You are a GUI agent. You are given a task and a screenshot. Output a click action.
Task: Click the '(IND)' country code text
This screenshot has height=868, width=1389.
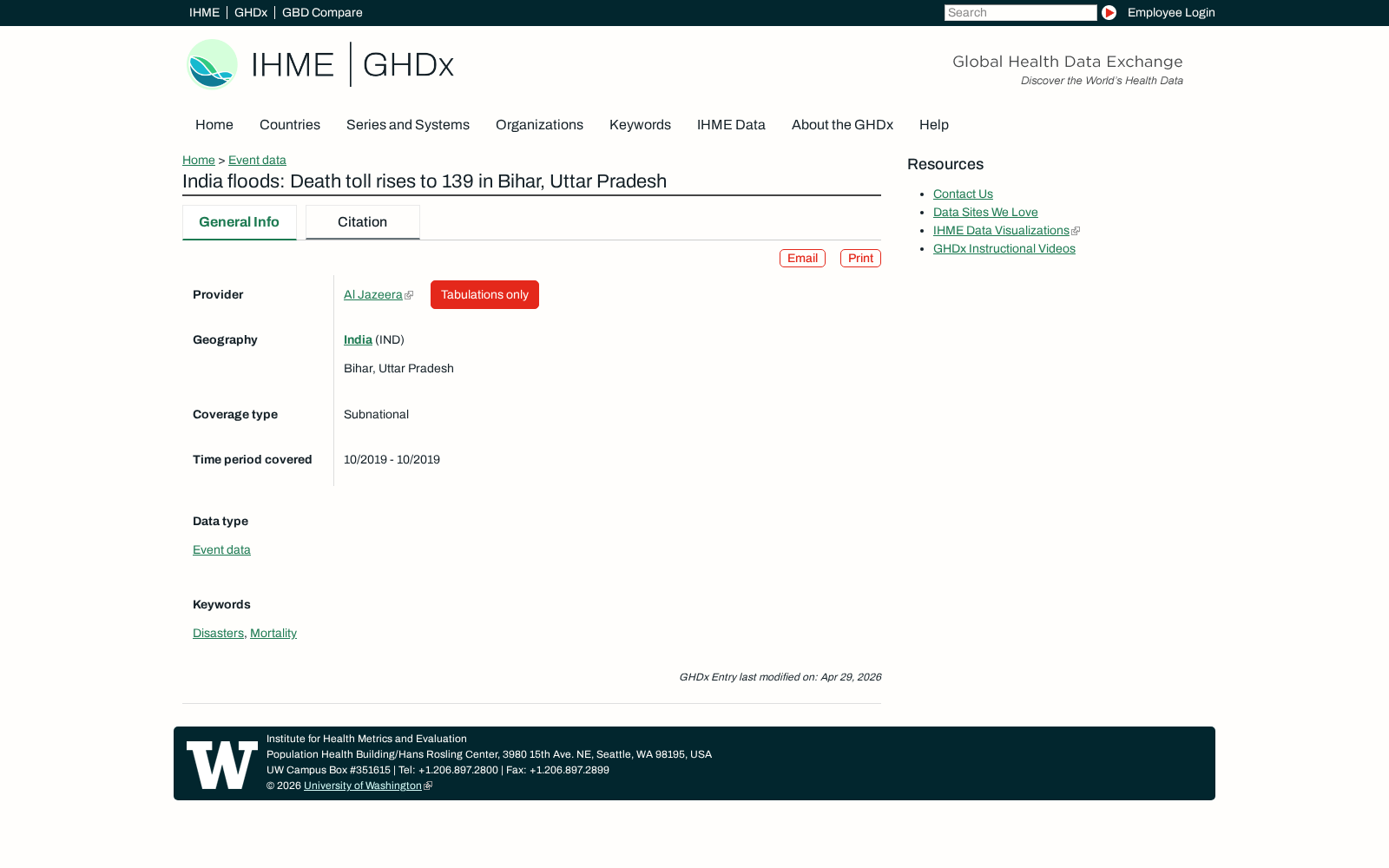tap(390, 340)
